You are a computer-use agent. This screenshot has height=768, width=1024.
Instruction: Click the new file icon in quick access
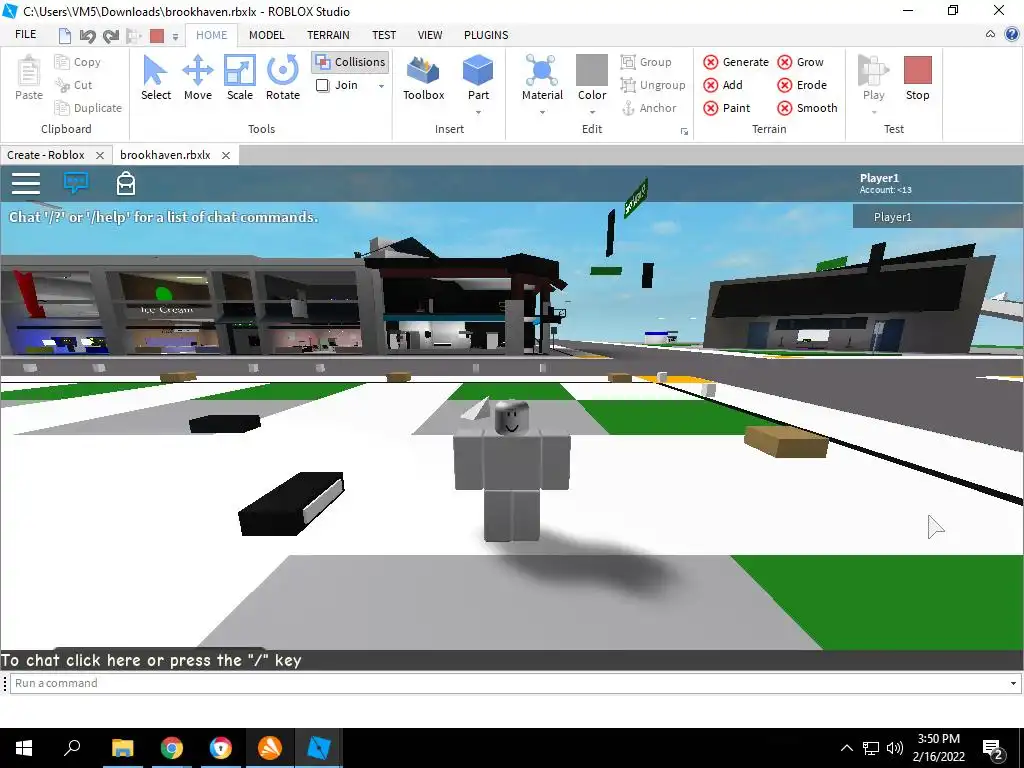(x=65, y=36)
